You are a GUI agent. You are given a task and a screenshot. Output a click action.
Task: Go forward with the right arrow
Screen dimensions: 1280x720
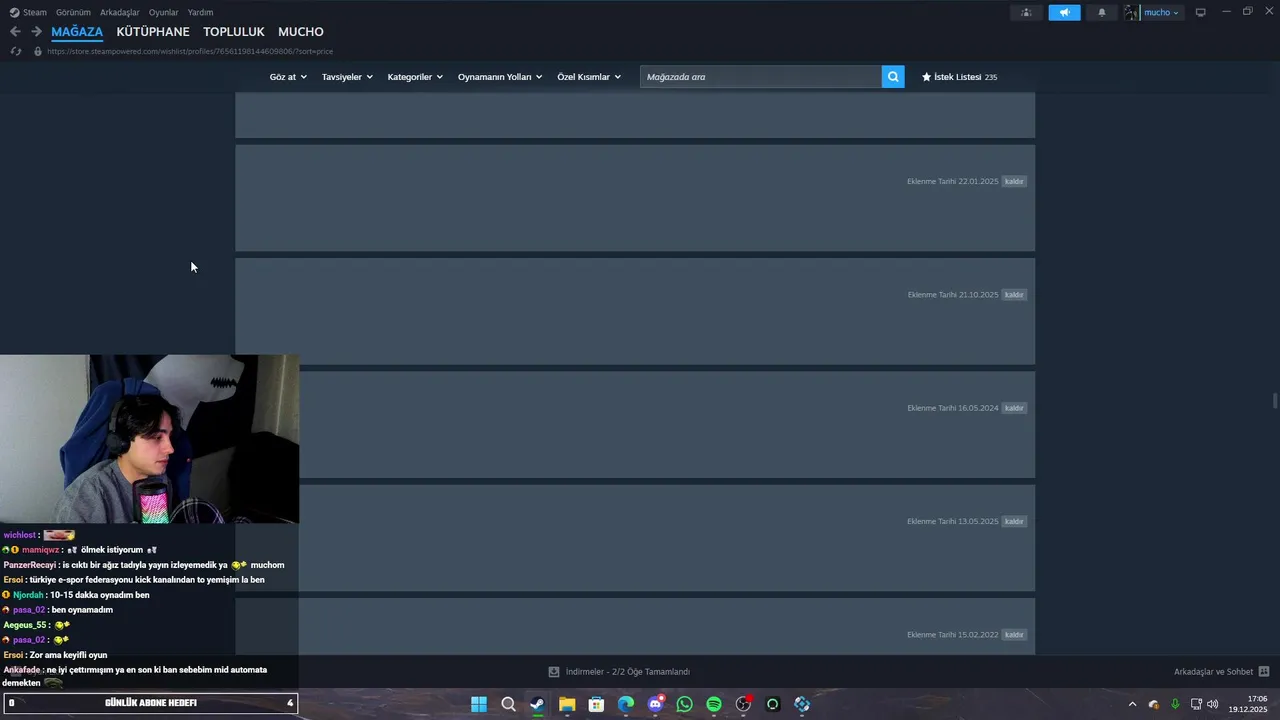36,32
